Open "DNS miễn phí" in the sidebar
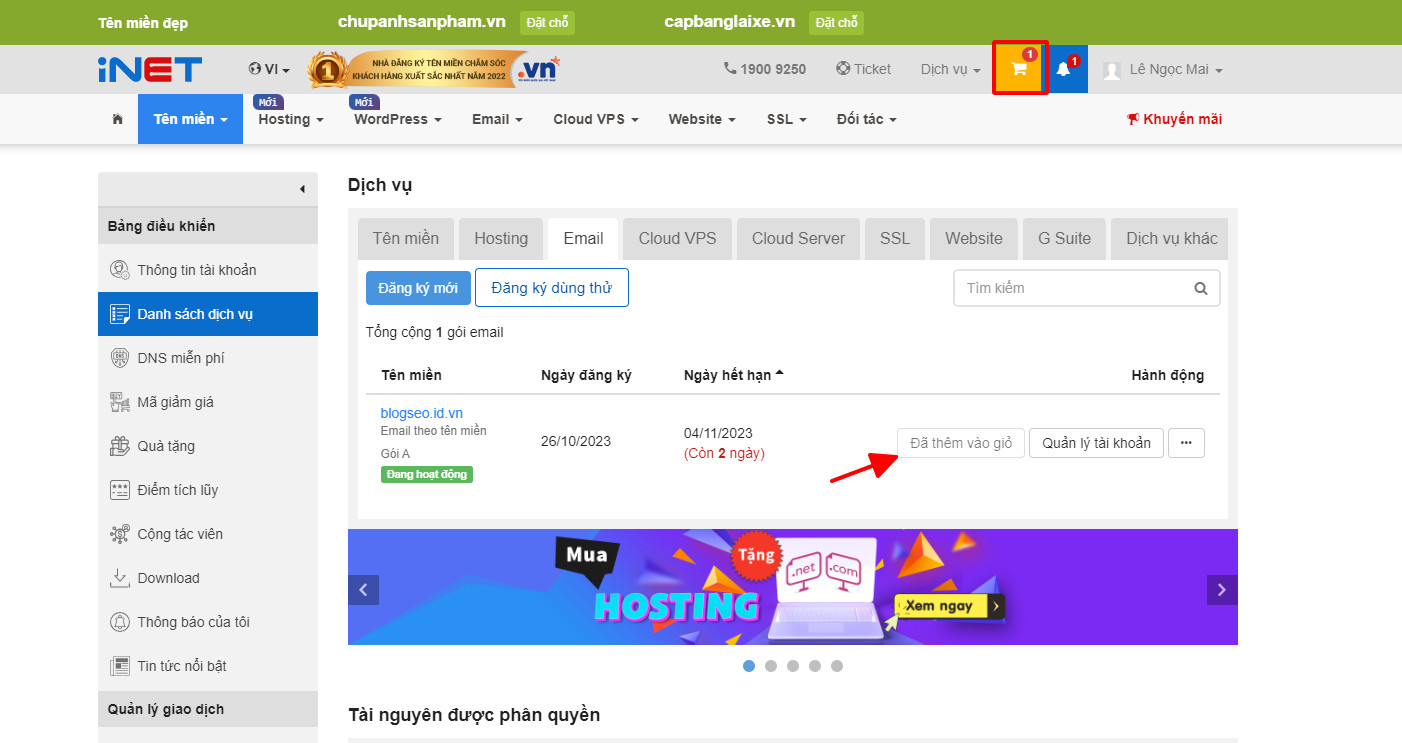 click(180, 357)
